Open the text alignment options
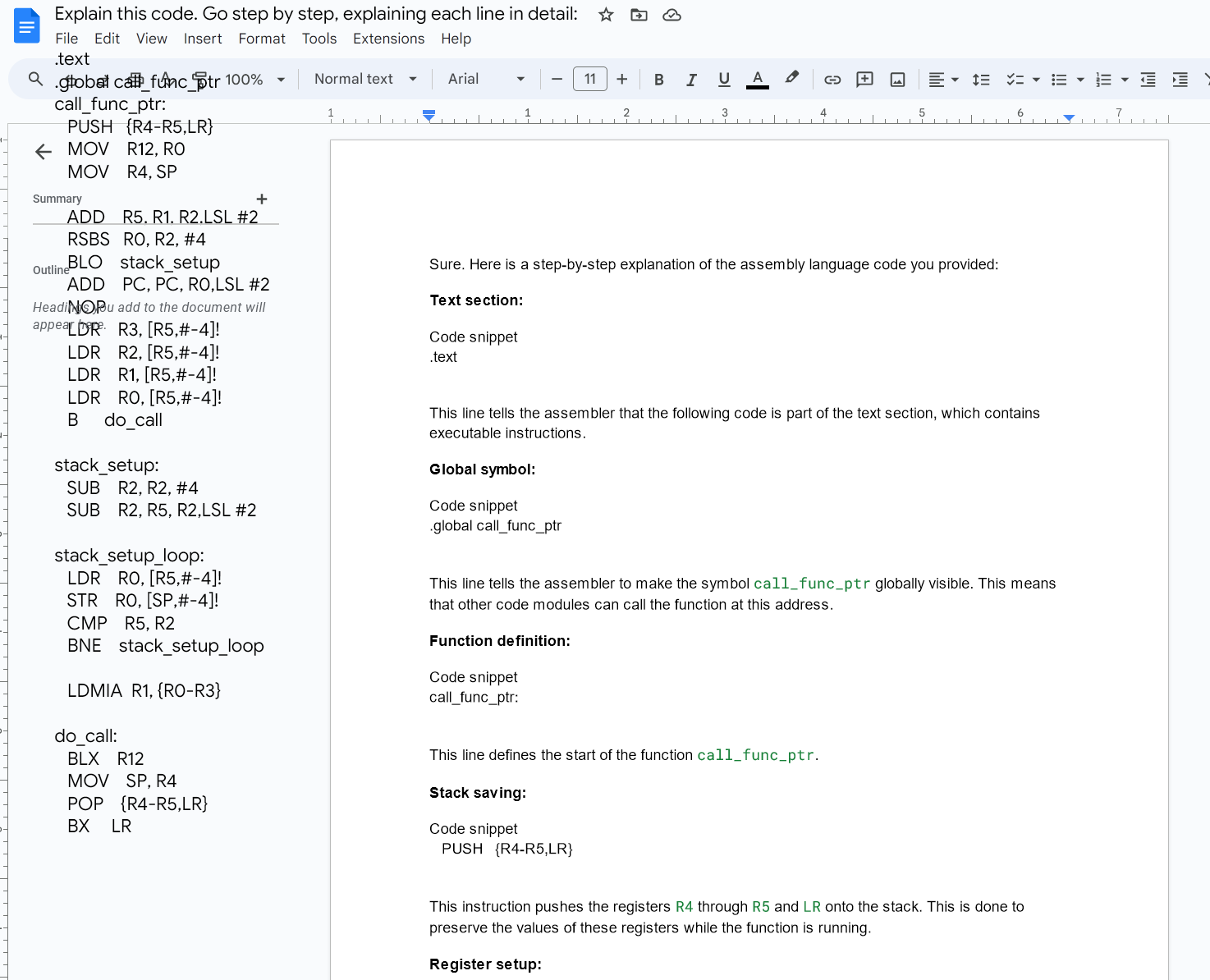Screen dimensions: 1210x980 pyautogui.click(x=936, y=79)
